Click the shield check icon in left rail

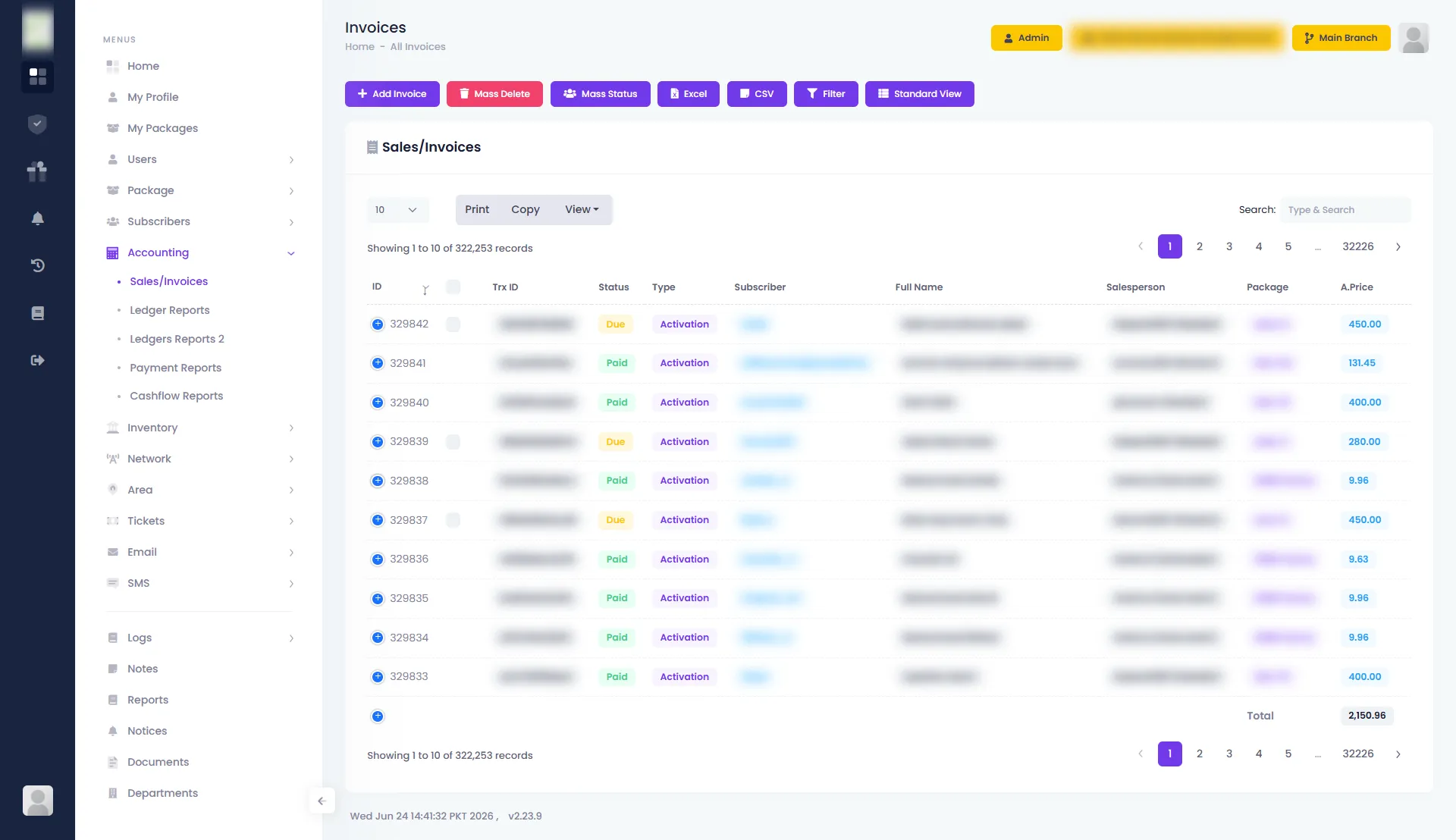[37, 124]
